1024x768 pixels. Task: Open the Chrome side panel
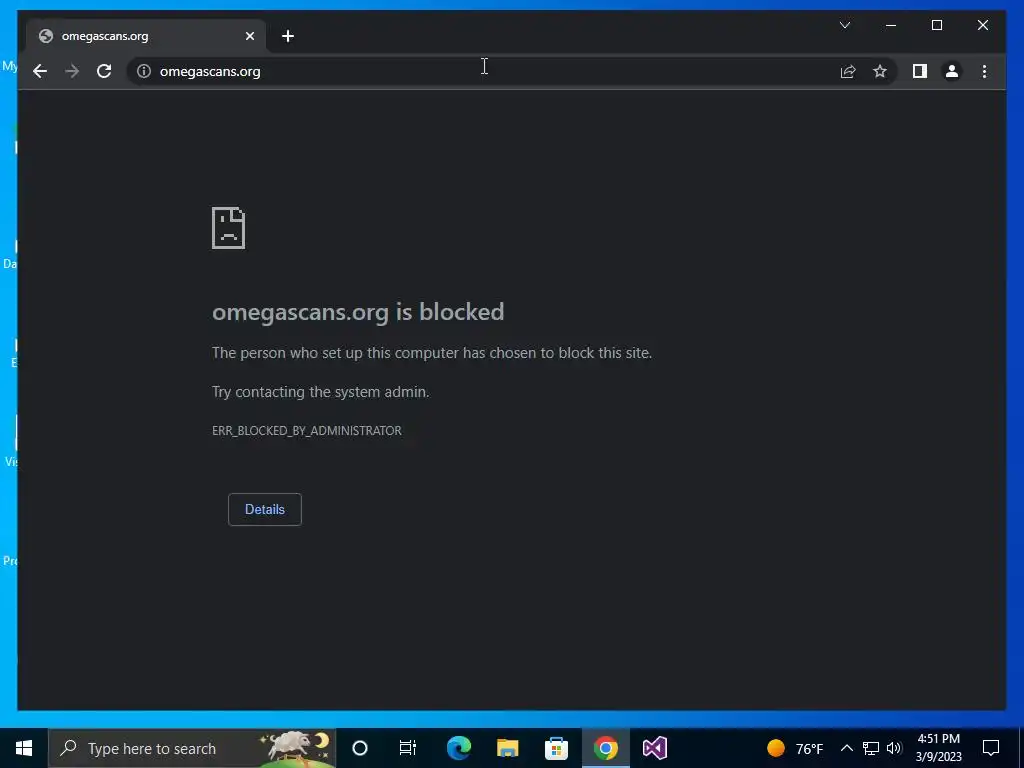[920, 71]
